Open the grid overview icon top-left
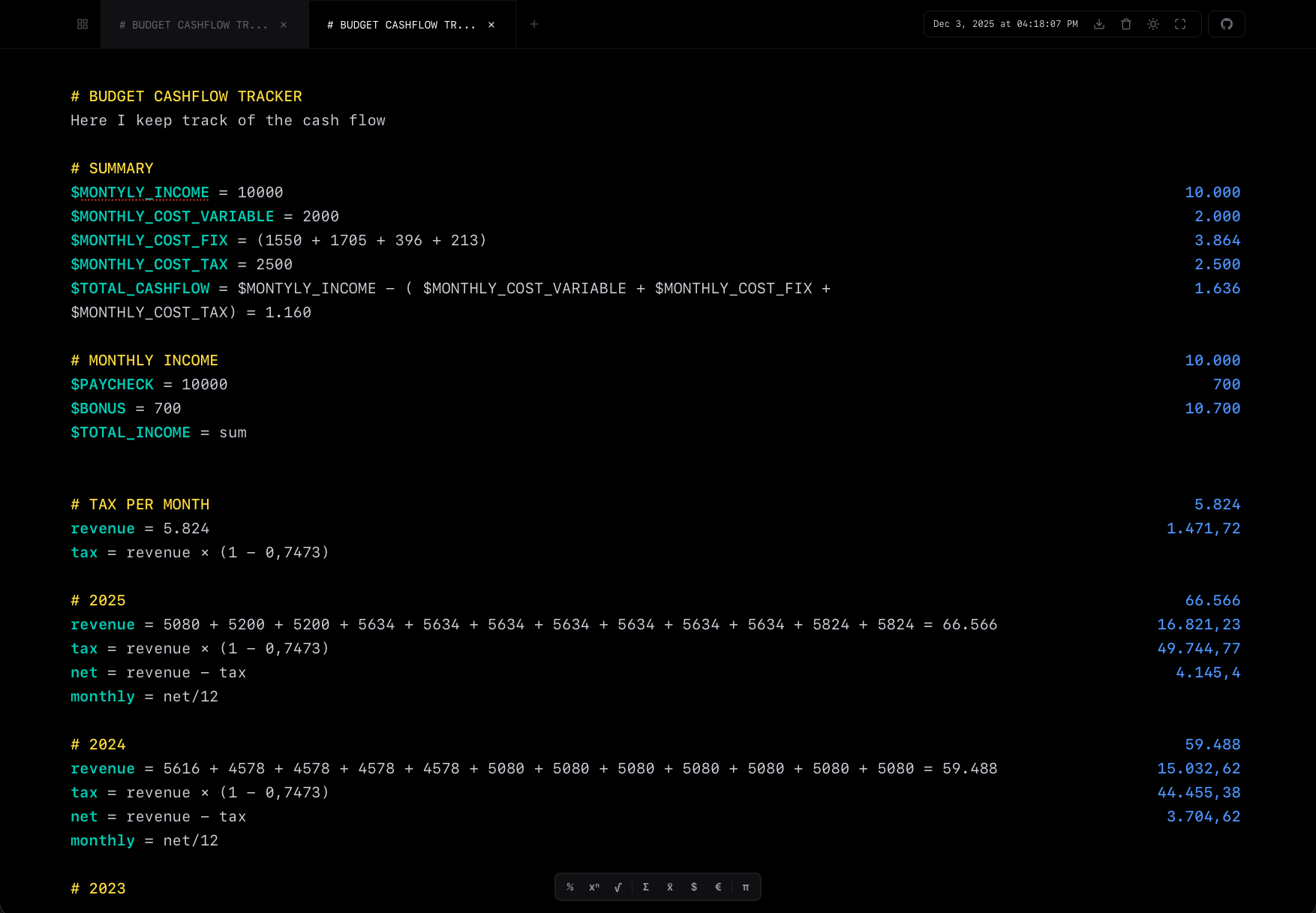Viewport: 1316px width, 913px height. coord(82,24)
